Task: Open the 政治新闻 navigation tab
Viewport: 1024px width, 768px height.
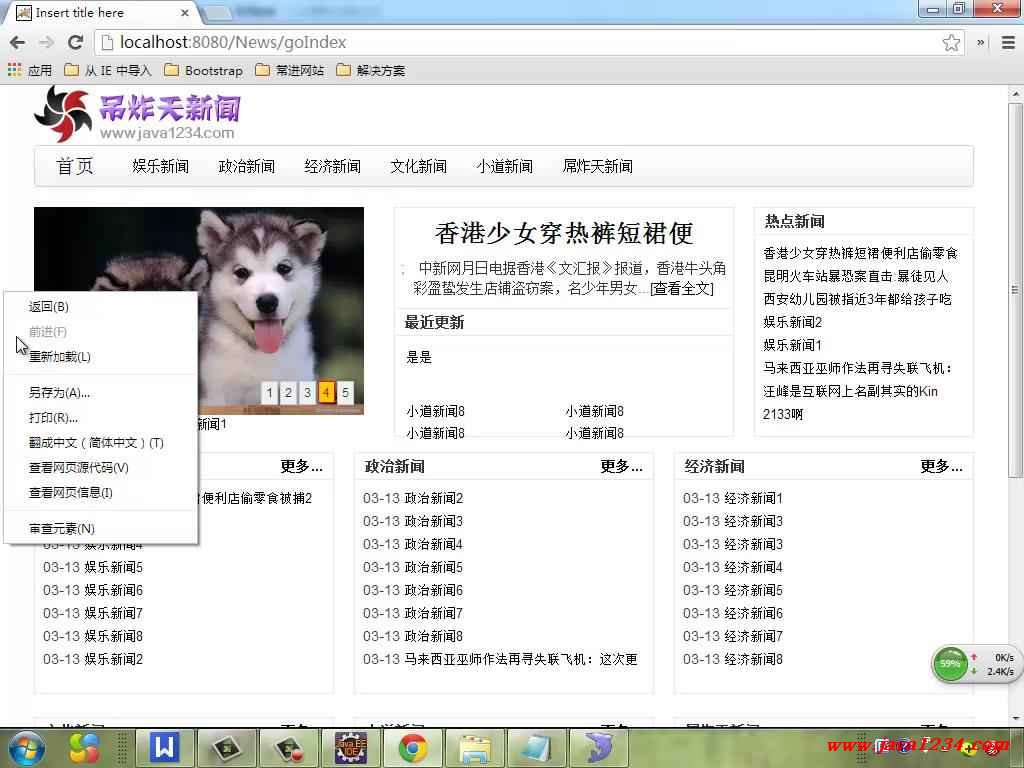Action: pyautogui.click(x=247, y=167)
